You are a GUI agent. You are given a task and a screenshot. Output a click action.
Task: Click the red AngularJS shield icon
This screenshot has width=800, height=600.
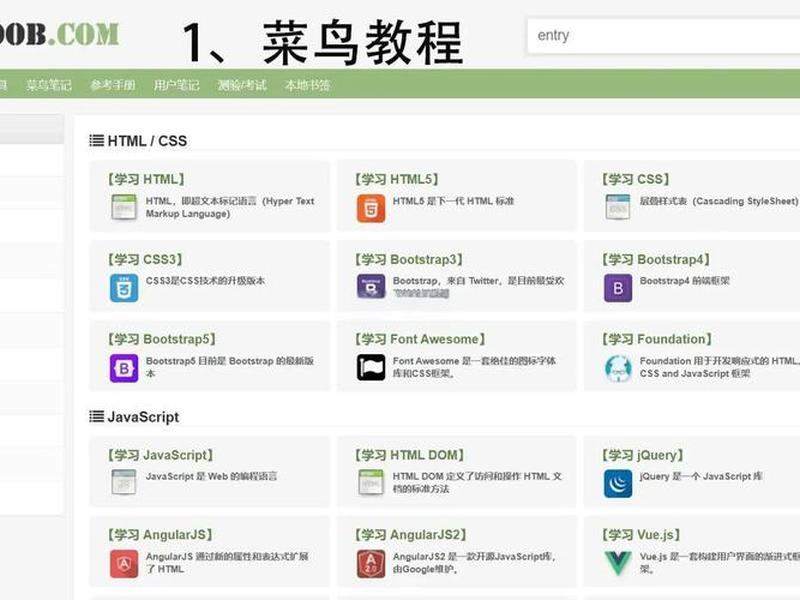pos(124,563)
